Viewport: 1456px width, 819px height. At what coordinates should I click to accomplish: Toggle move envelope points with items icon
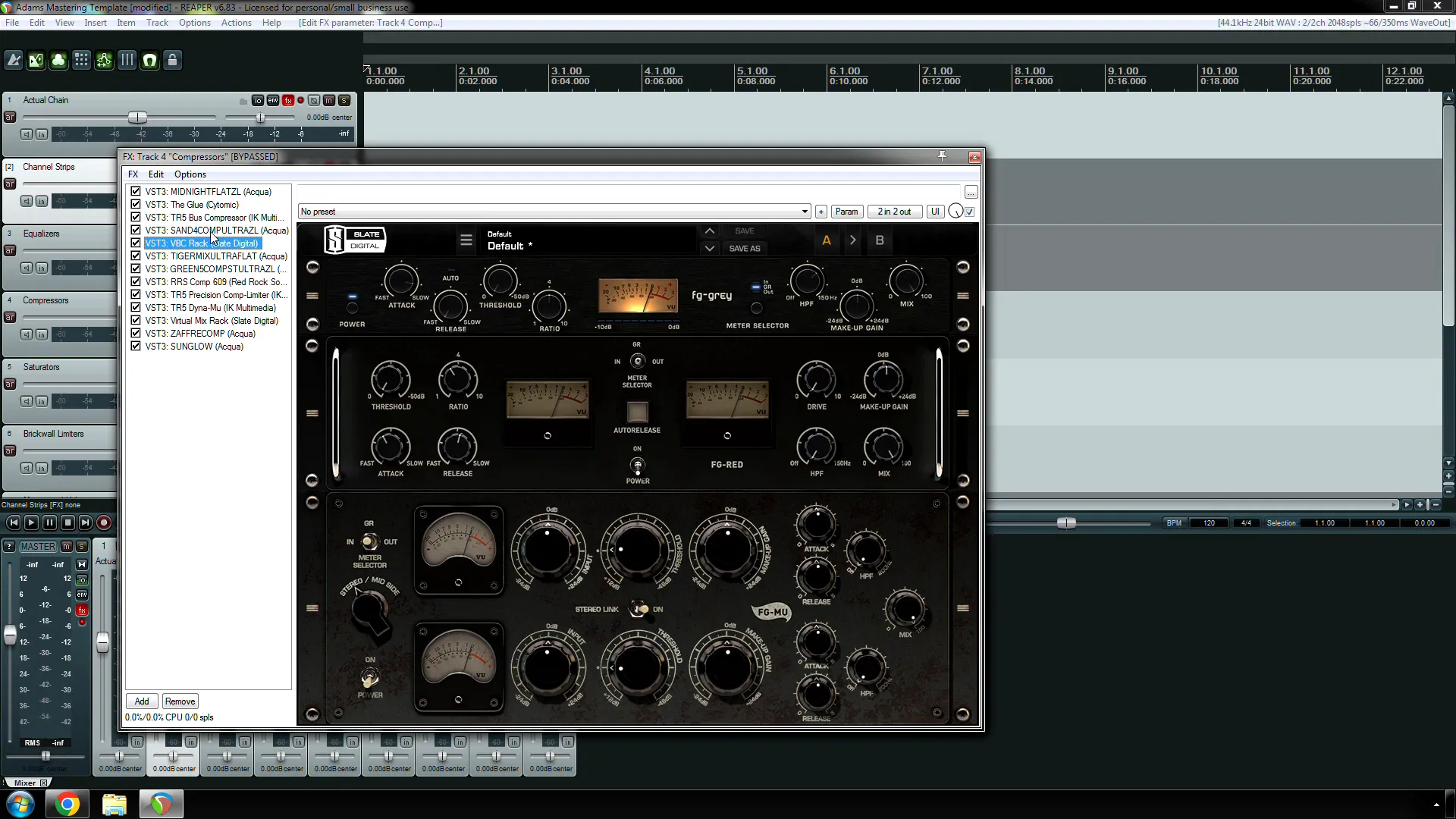pos(105,60)
